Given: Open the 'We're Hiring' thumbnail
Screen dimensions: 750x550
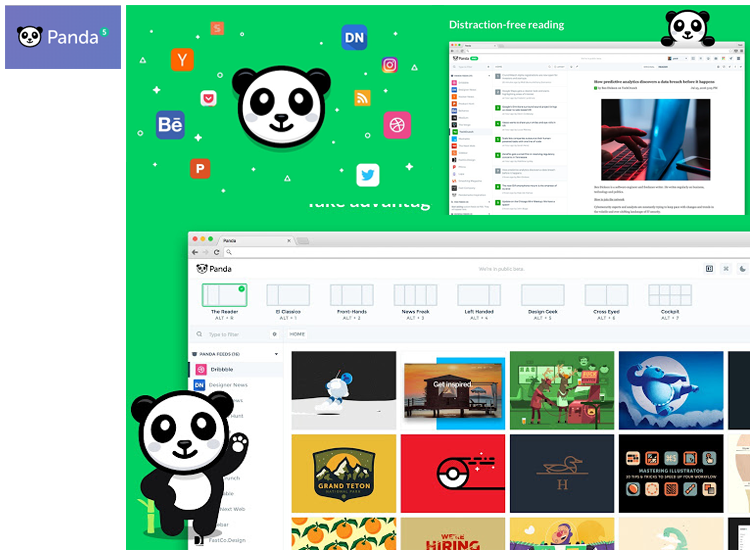Looking at the screenshot, I should point(453,534).
